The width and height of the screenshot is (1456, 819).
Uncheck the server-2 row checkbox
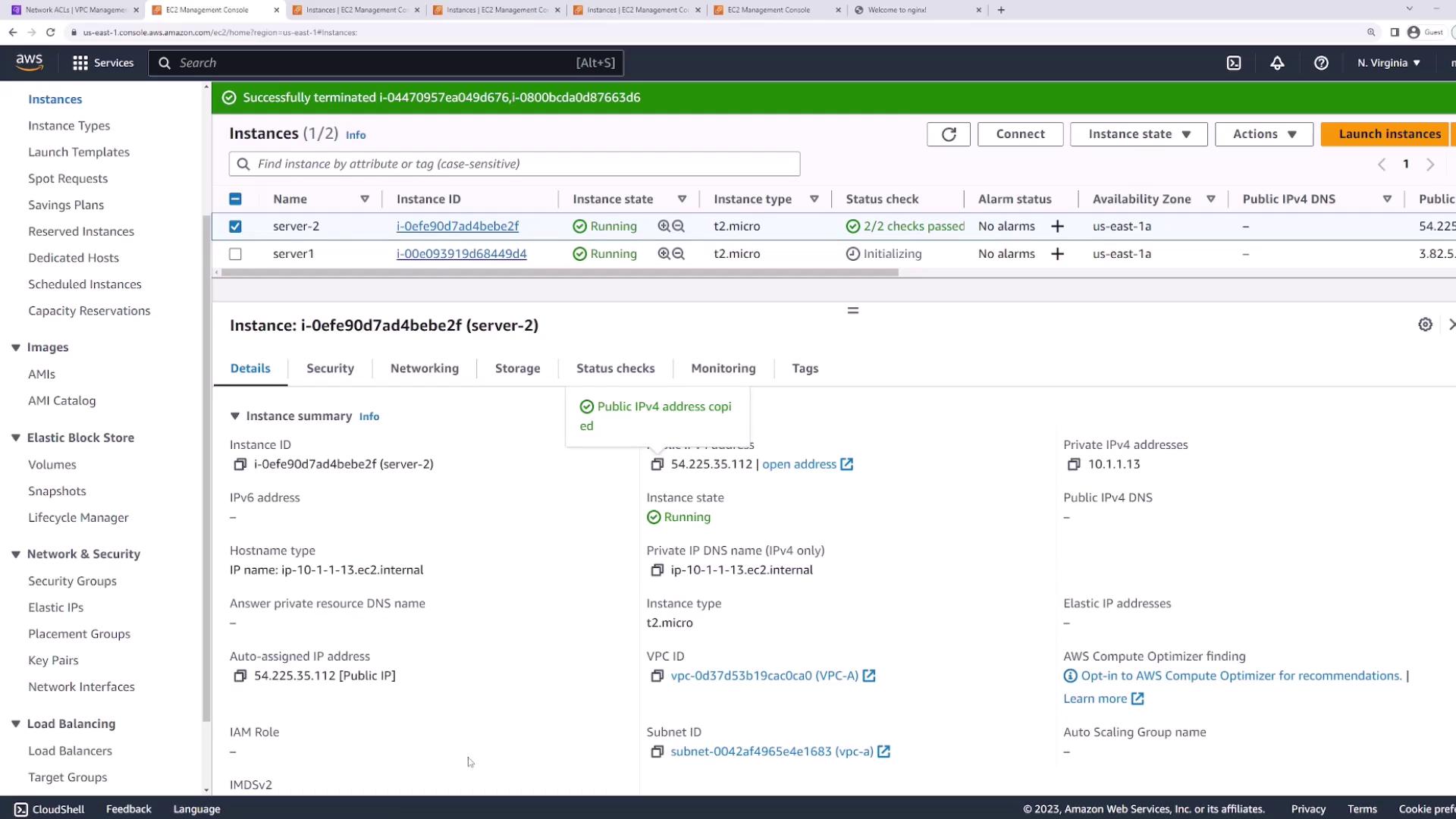[x=235, y=226]
